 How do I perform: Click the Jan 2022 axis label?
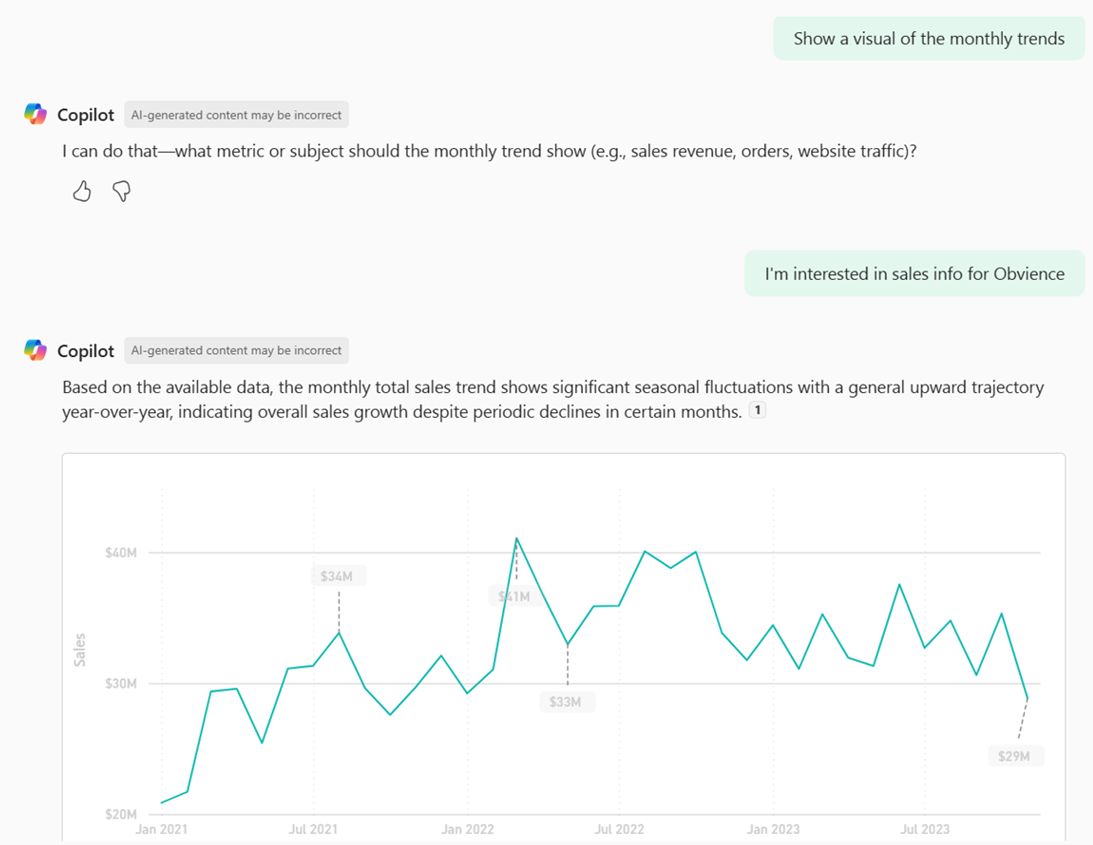pos(467,829)
